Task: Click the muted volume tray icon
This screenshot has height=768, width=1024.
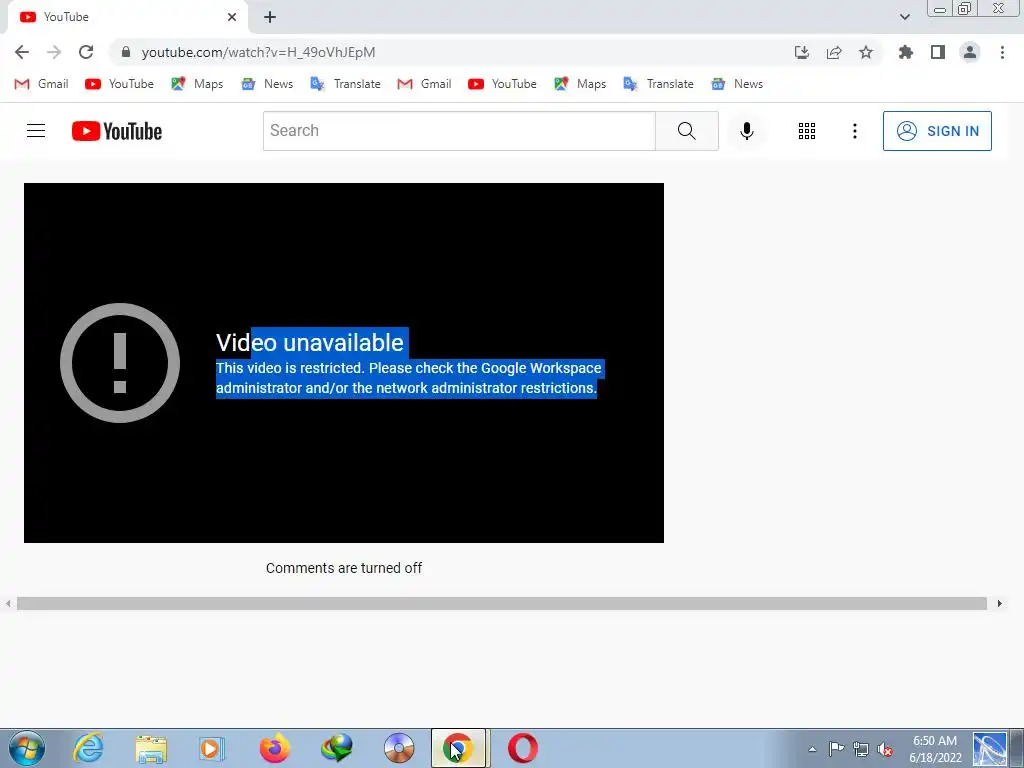Action: pyautogui.click(x=886, y=749)
